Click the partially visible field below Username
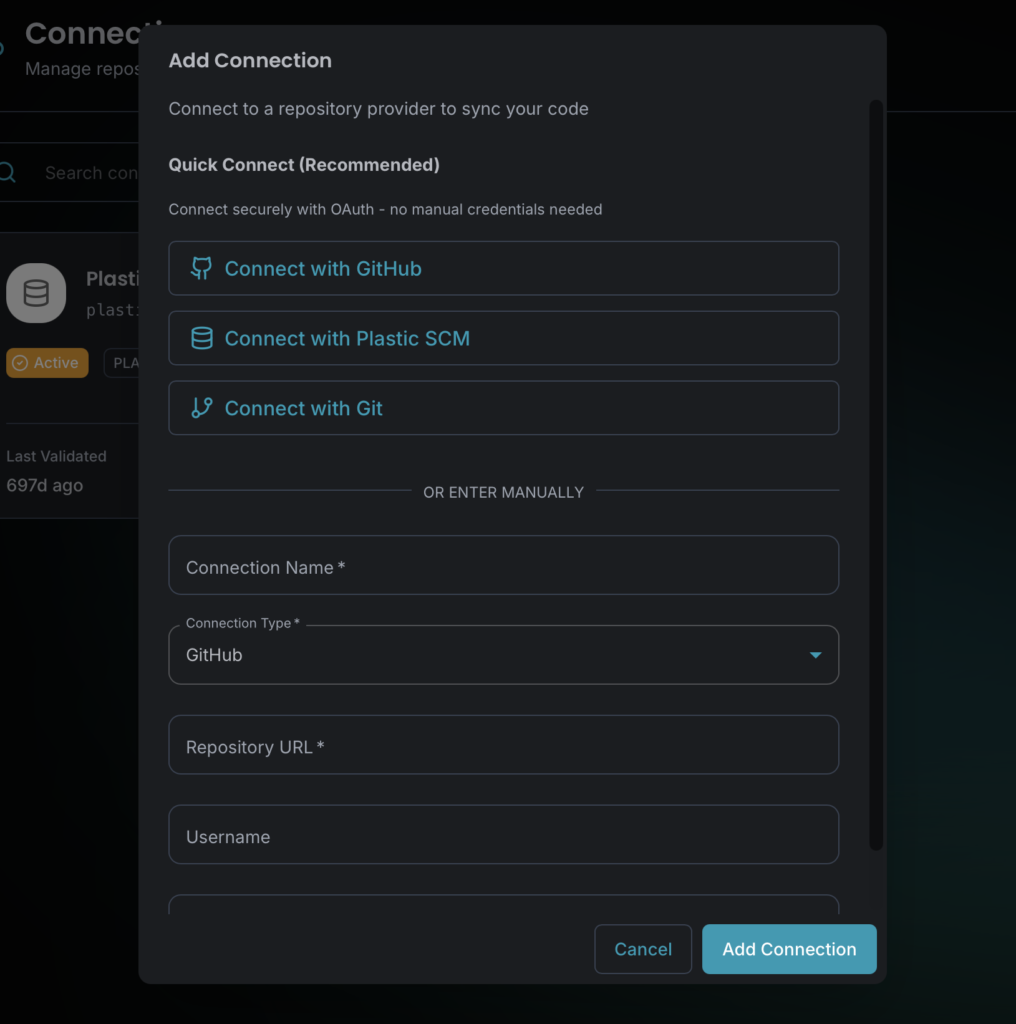This screenshot has height=1024, width=1016. [x=503, y=905]
